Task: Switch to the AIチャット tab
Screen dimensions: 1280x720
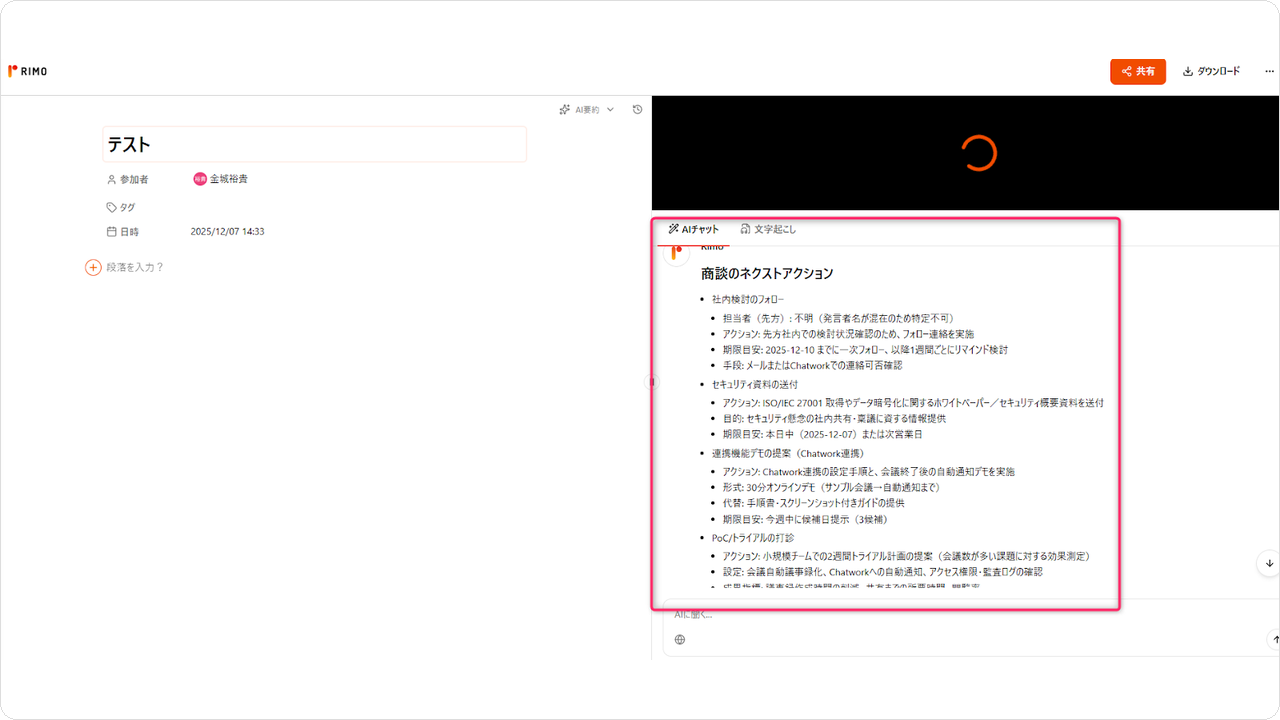Action: tap(693, 229)
